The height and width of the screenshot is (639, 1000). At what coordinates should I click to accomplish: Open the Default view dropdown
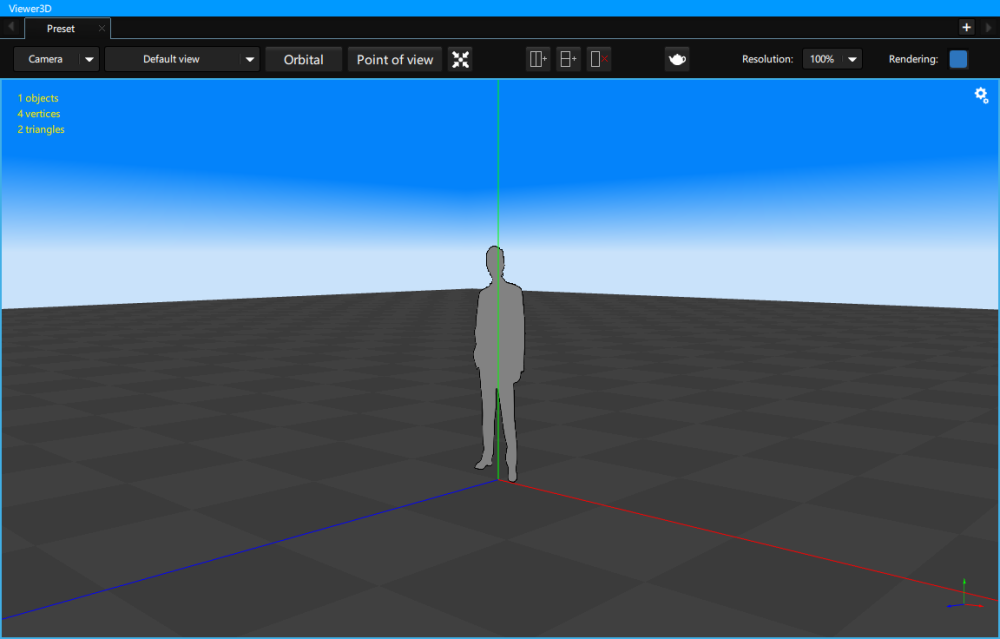click(x=181, y=59)
